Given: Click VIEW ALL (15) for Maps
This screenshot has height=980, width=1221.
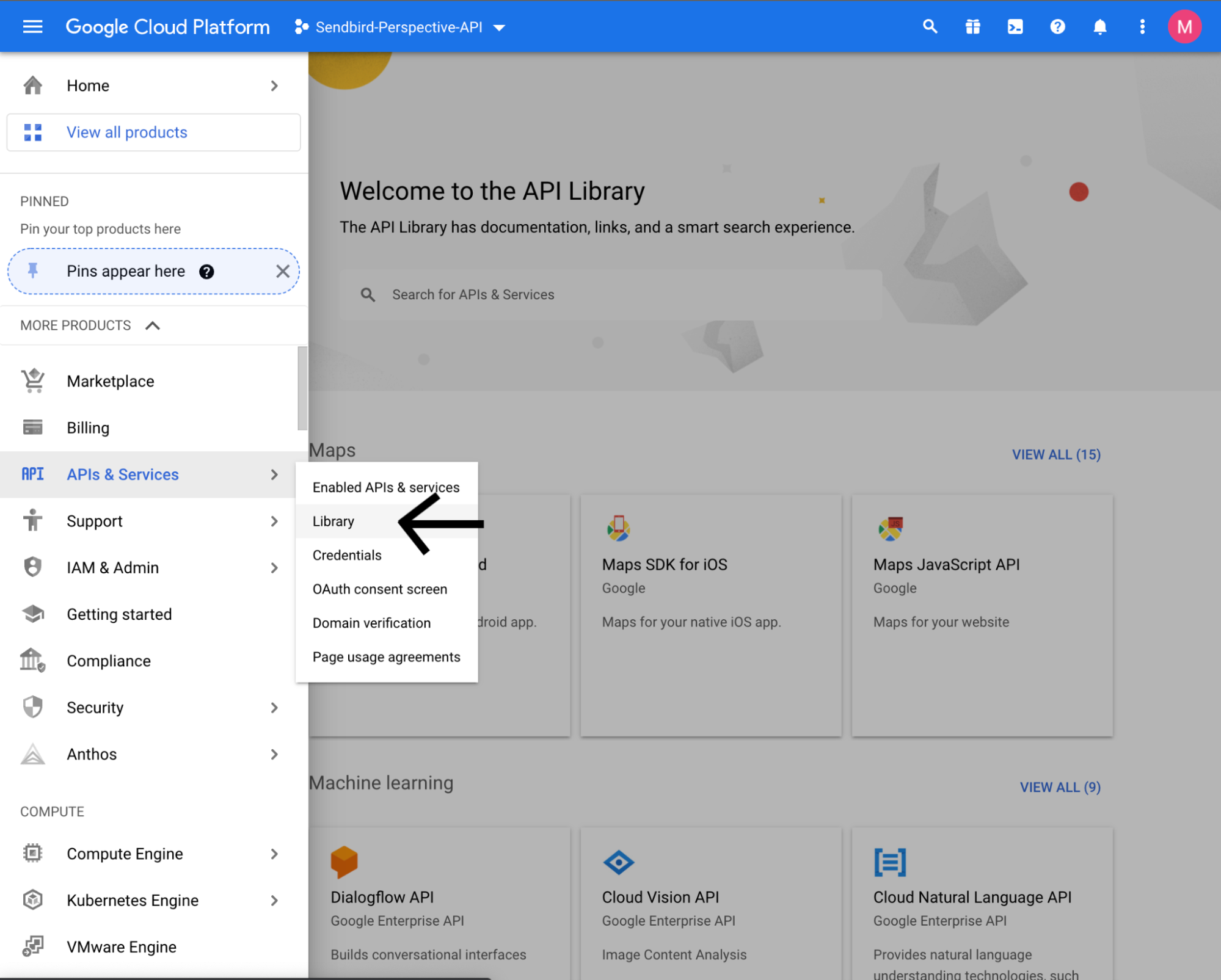Looking at the screenshot, I should click(x=1056, y=455).
